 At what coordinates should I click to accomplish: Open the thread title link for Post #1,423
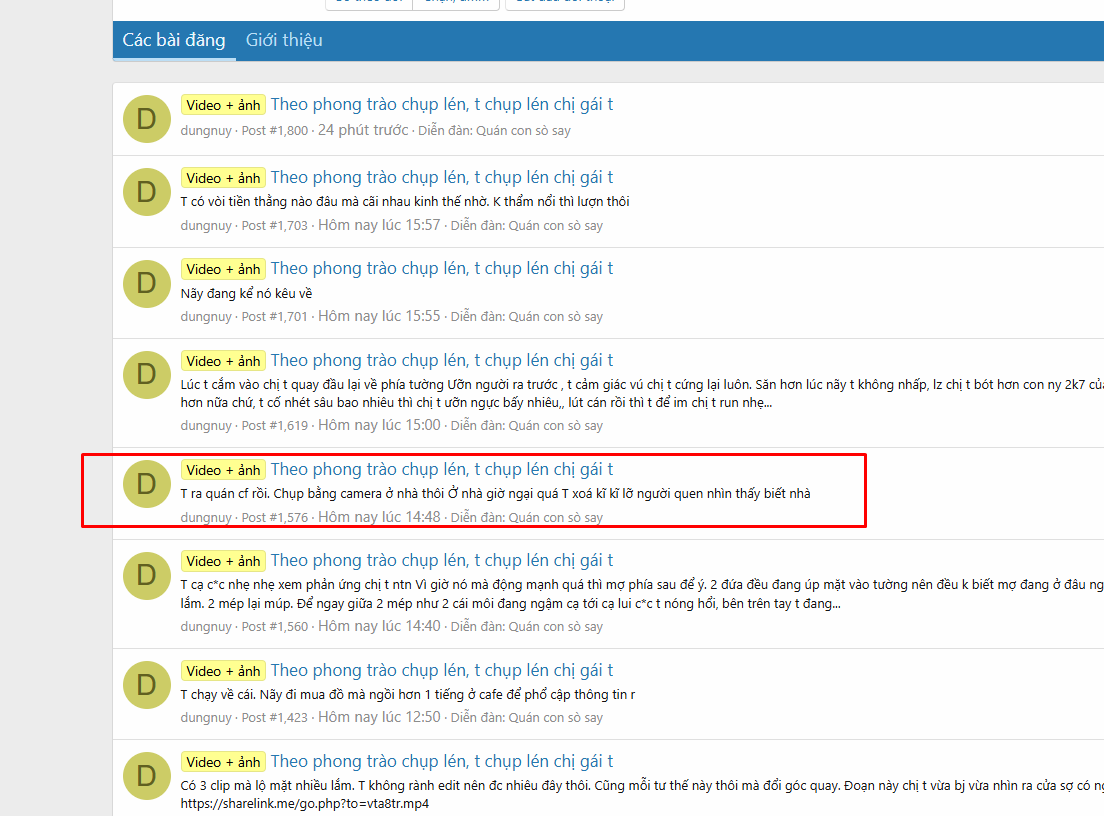[x=441, y=670]
